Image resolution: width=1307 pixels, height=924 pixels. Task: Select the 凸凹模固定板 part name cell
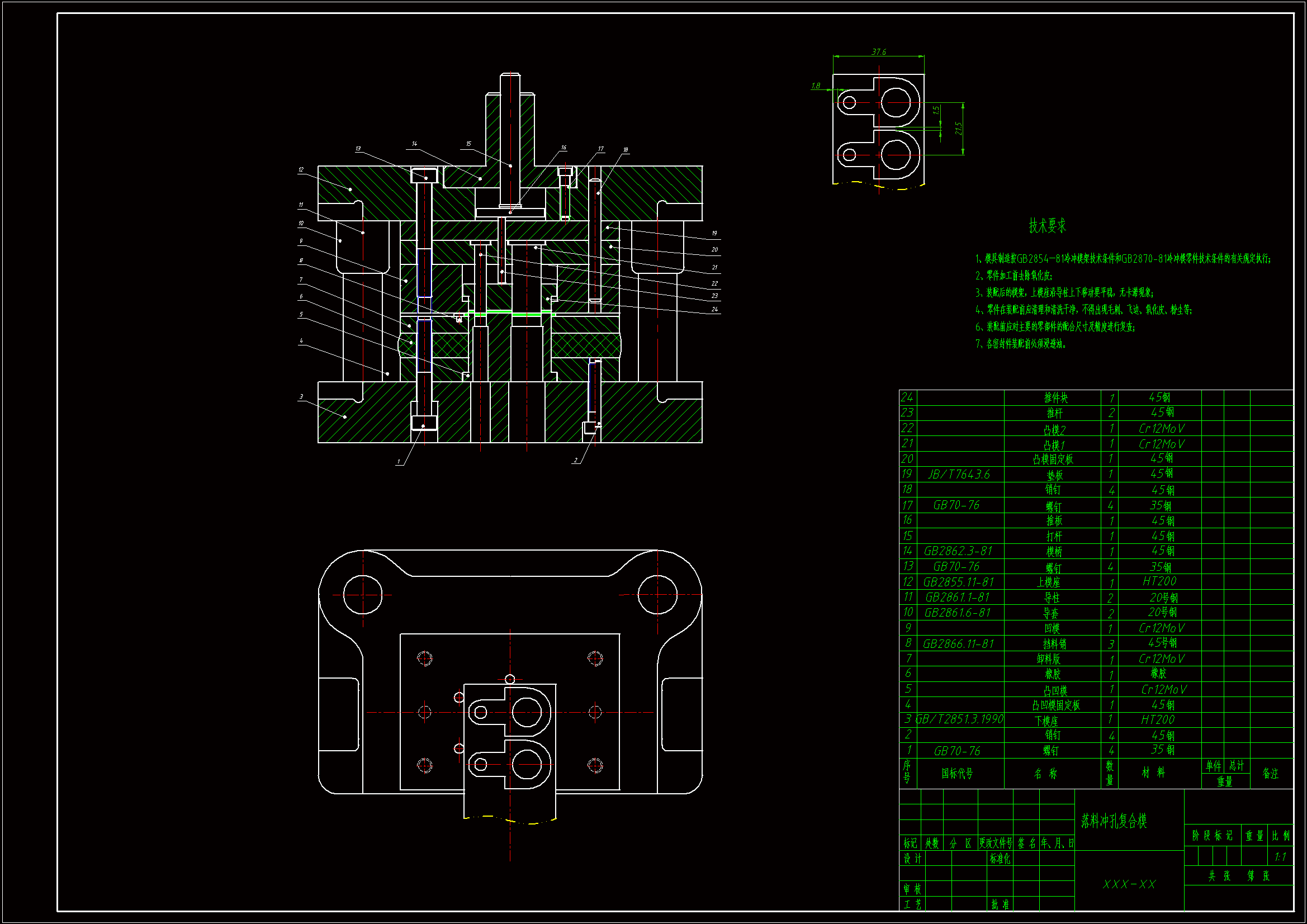[1055, 705]
